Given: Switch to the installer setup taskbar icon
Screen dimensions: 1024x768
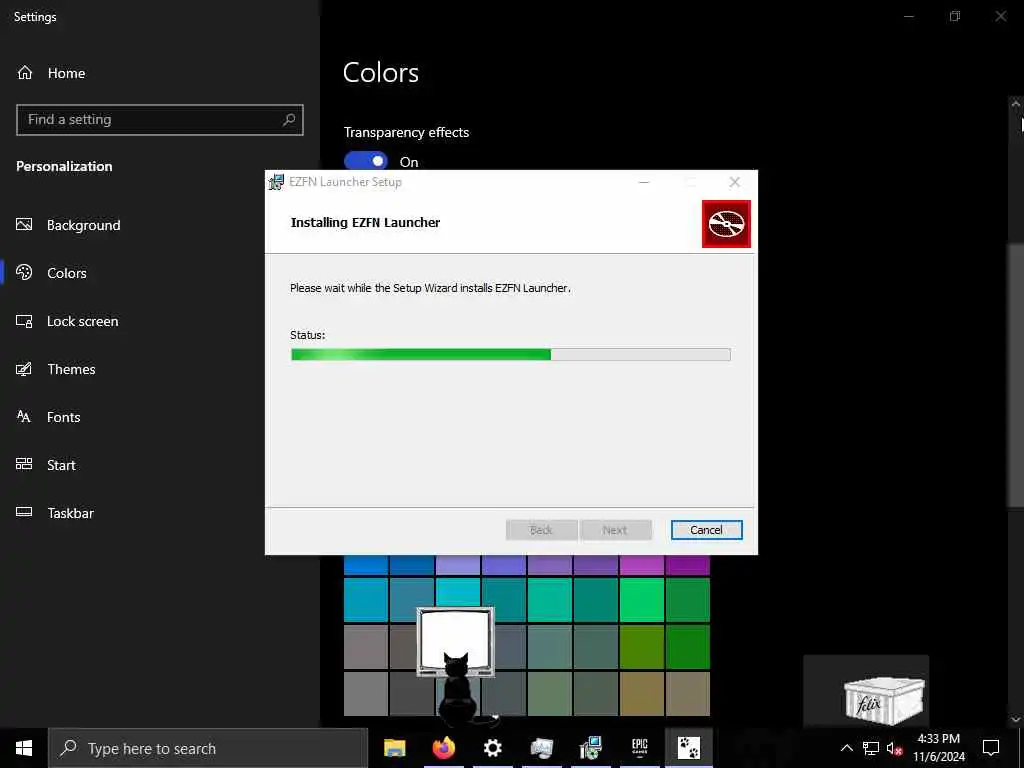Looking at the screenshot, I should click(590, 748).
